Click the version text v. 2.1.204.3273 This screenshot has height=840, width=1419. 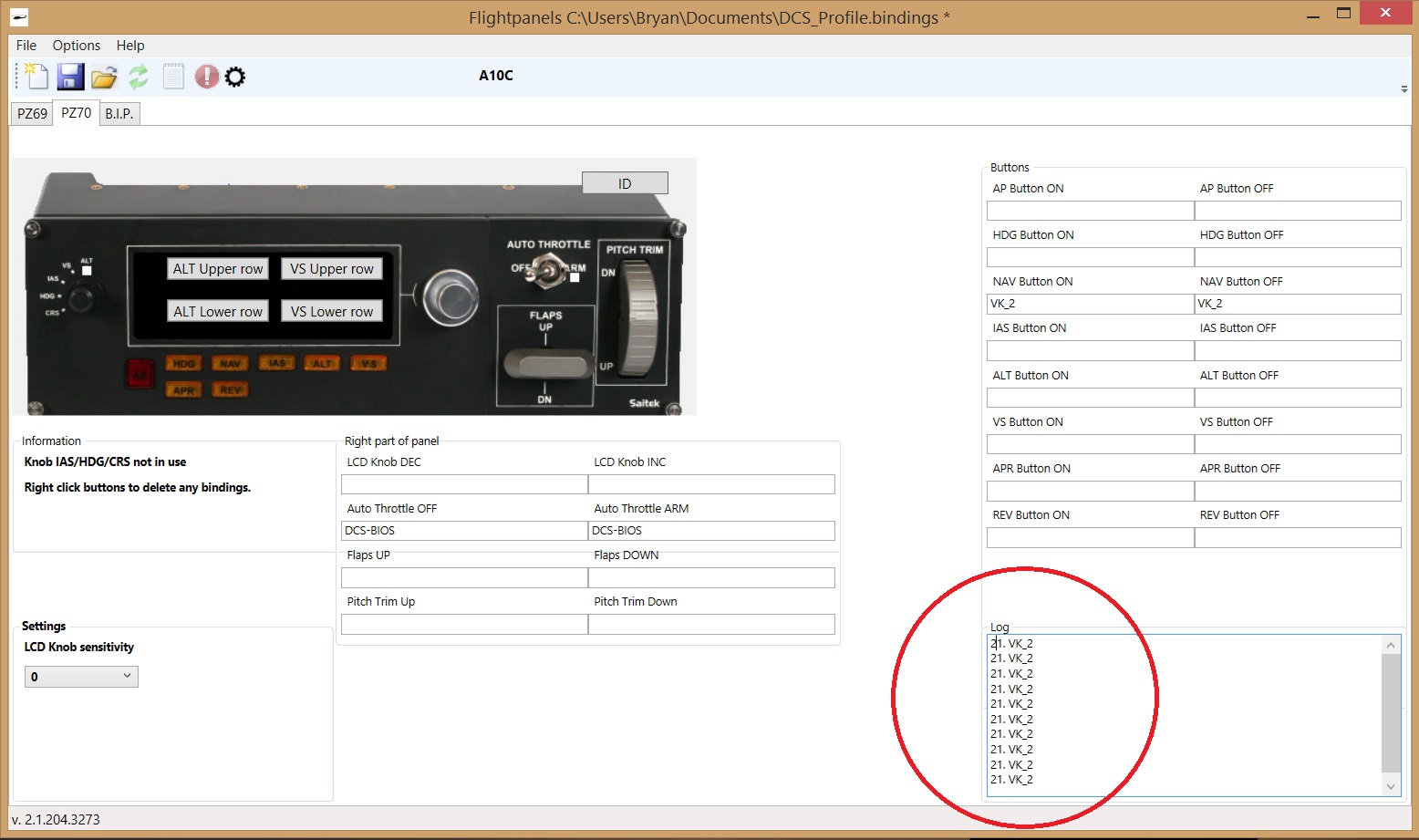tap(56, 820)
